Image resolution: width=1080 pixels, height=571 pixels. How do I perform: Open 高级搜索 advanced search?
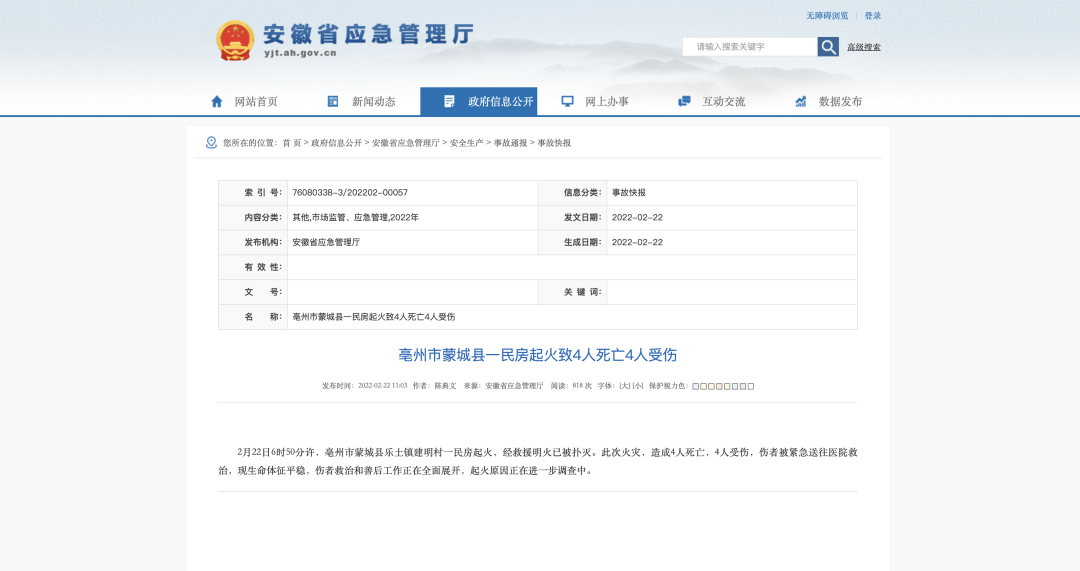[864, 47]
